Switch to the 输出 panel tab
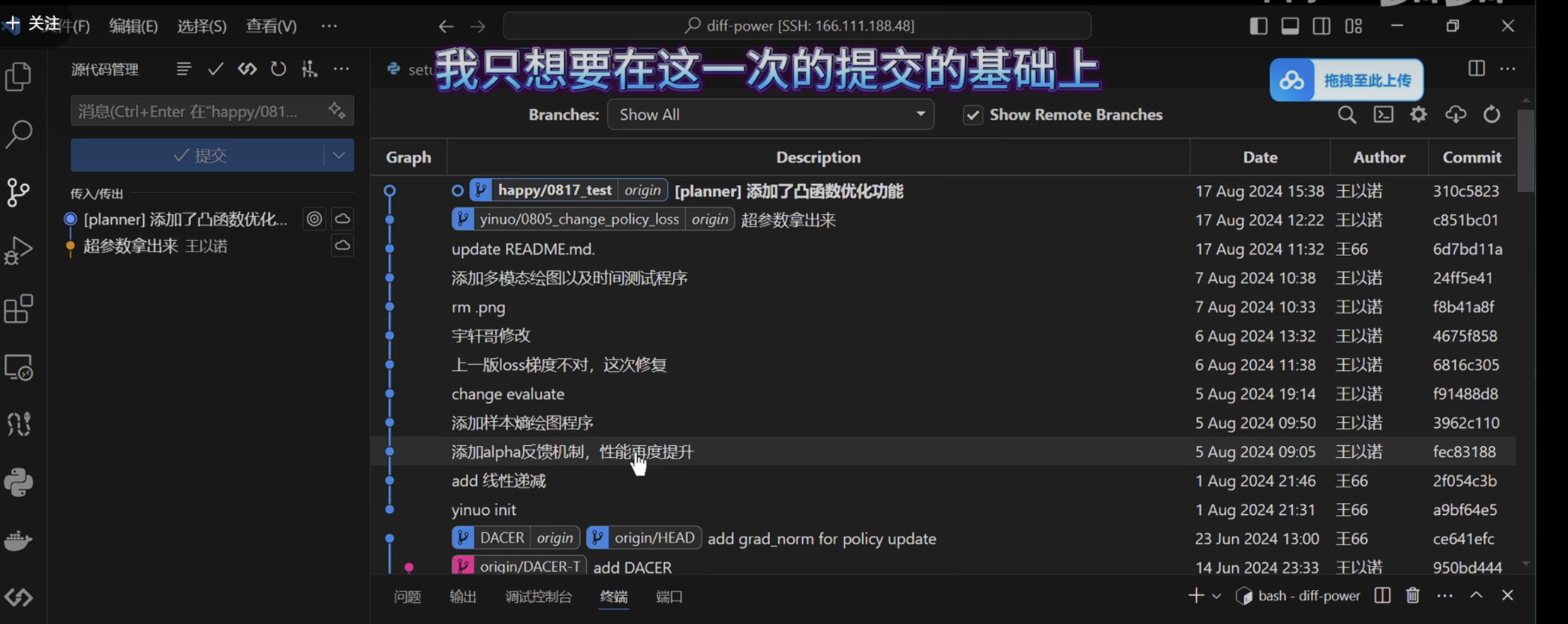The image size is (1568, 624). tap(463, 597)
